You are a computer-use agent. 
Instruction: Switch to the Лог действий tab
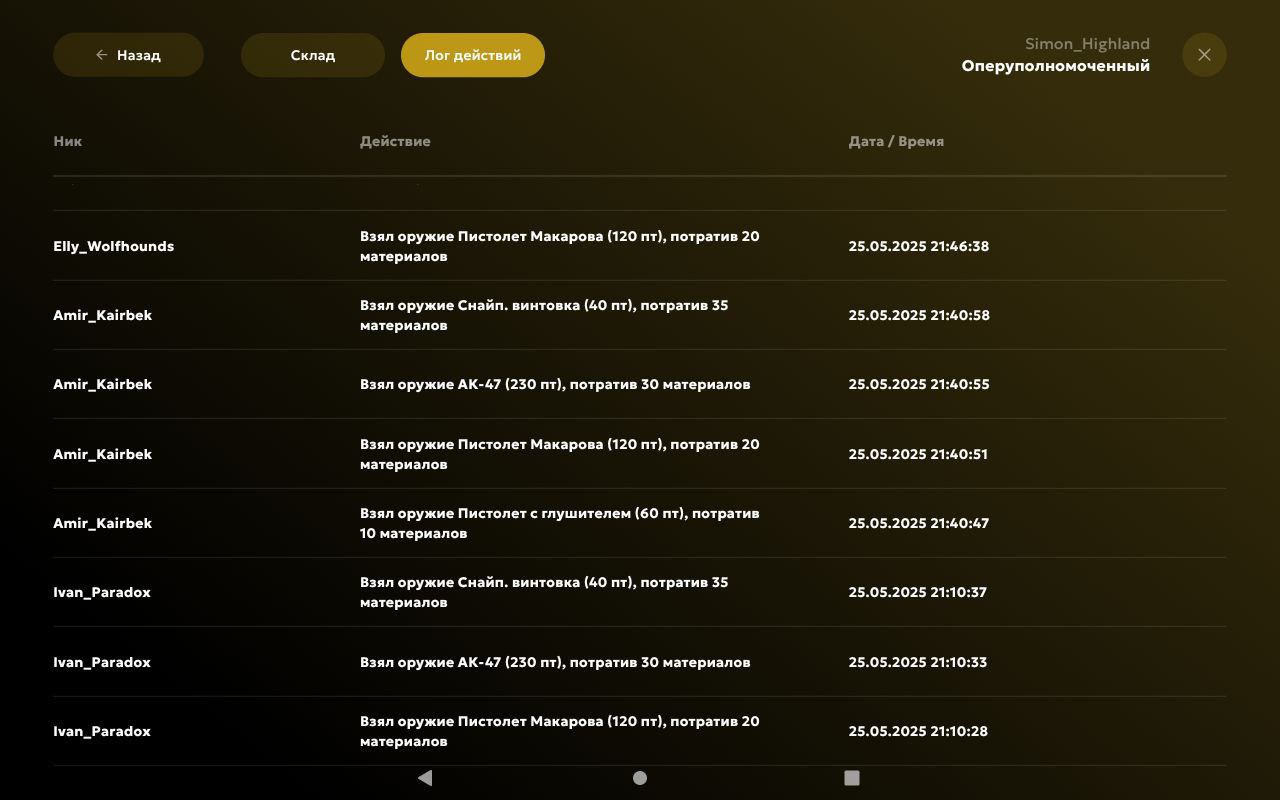[473, 55]
